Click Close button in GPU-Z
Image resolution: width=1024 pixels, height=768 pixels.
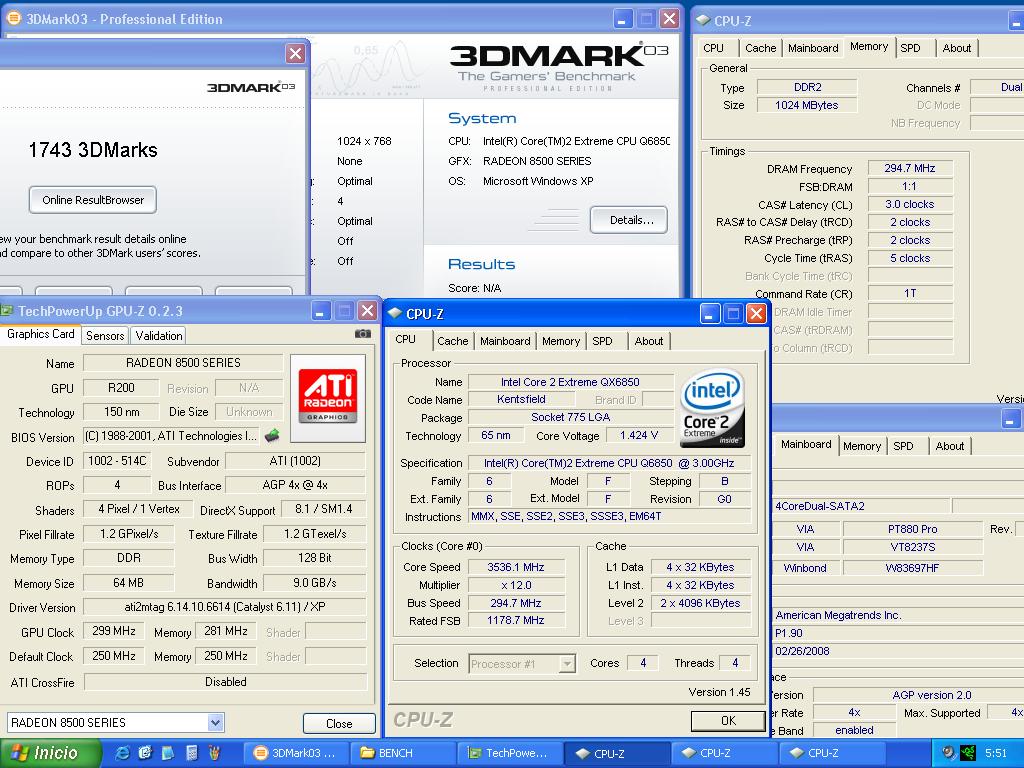(x=339, y=724)
